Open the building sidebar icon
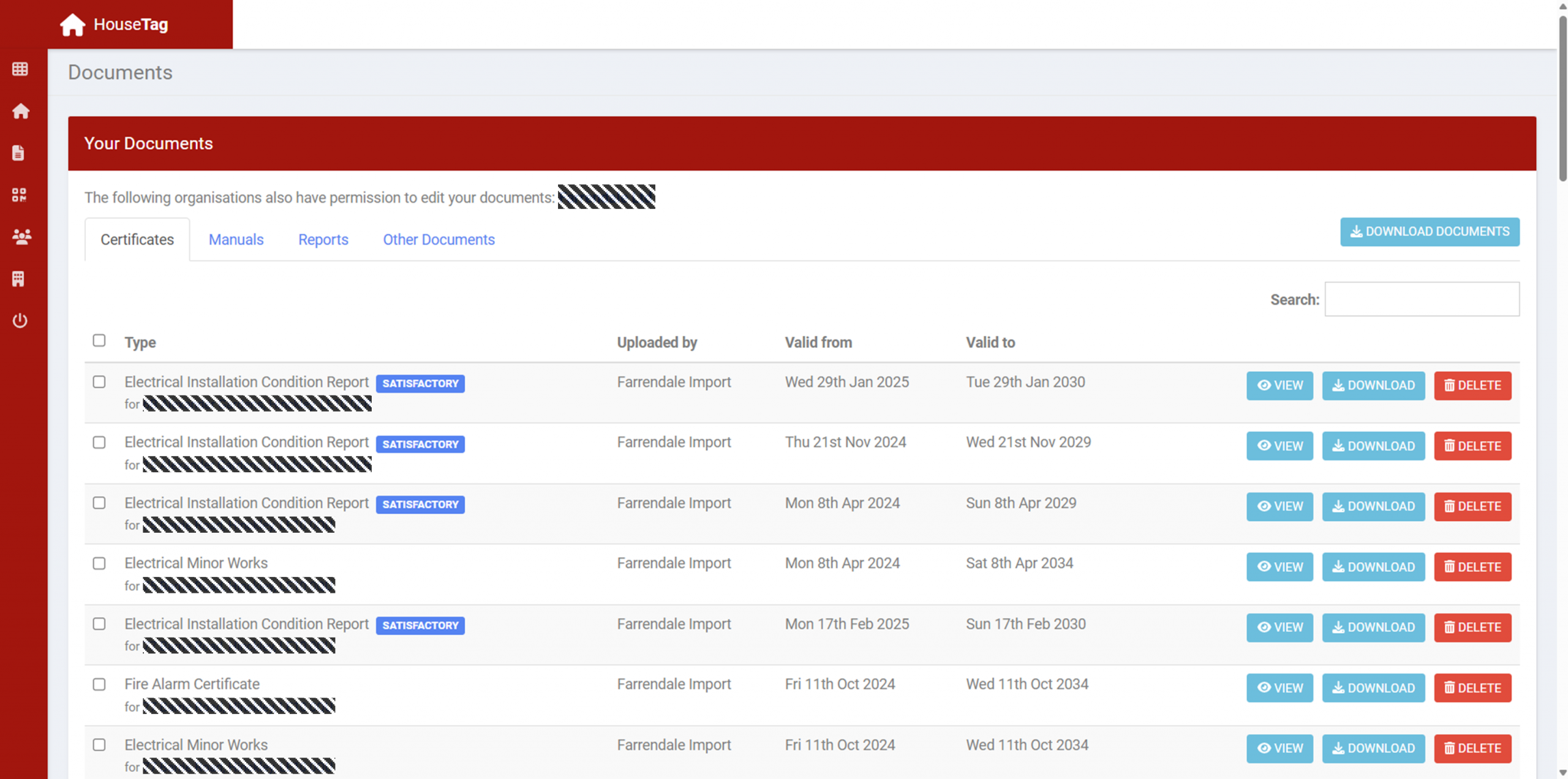Viewport: 1568px width, 779px height. (x=19, y=279)
